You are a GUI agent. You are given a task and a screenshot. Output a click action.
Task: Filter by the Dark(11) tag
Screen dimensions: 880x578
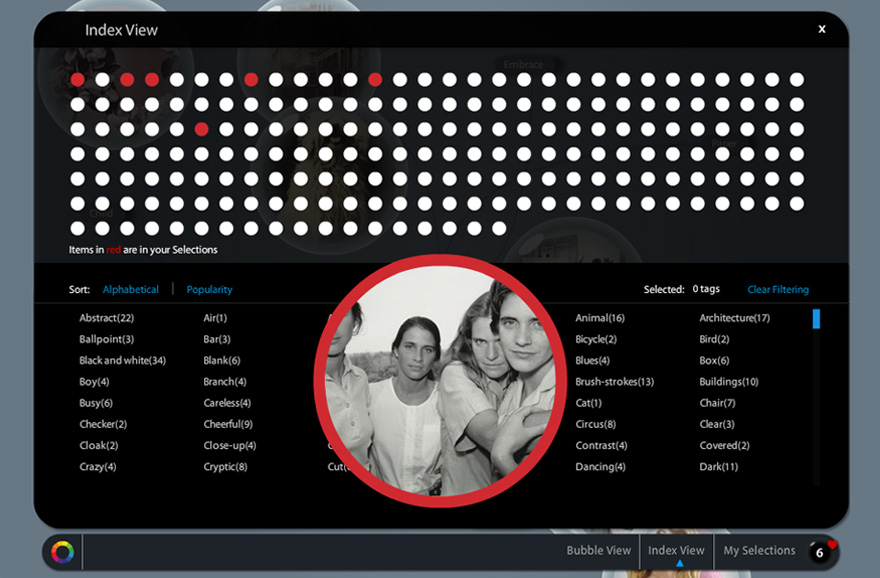(717, 466)
